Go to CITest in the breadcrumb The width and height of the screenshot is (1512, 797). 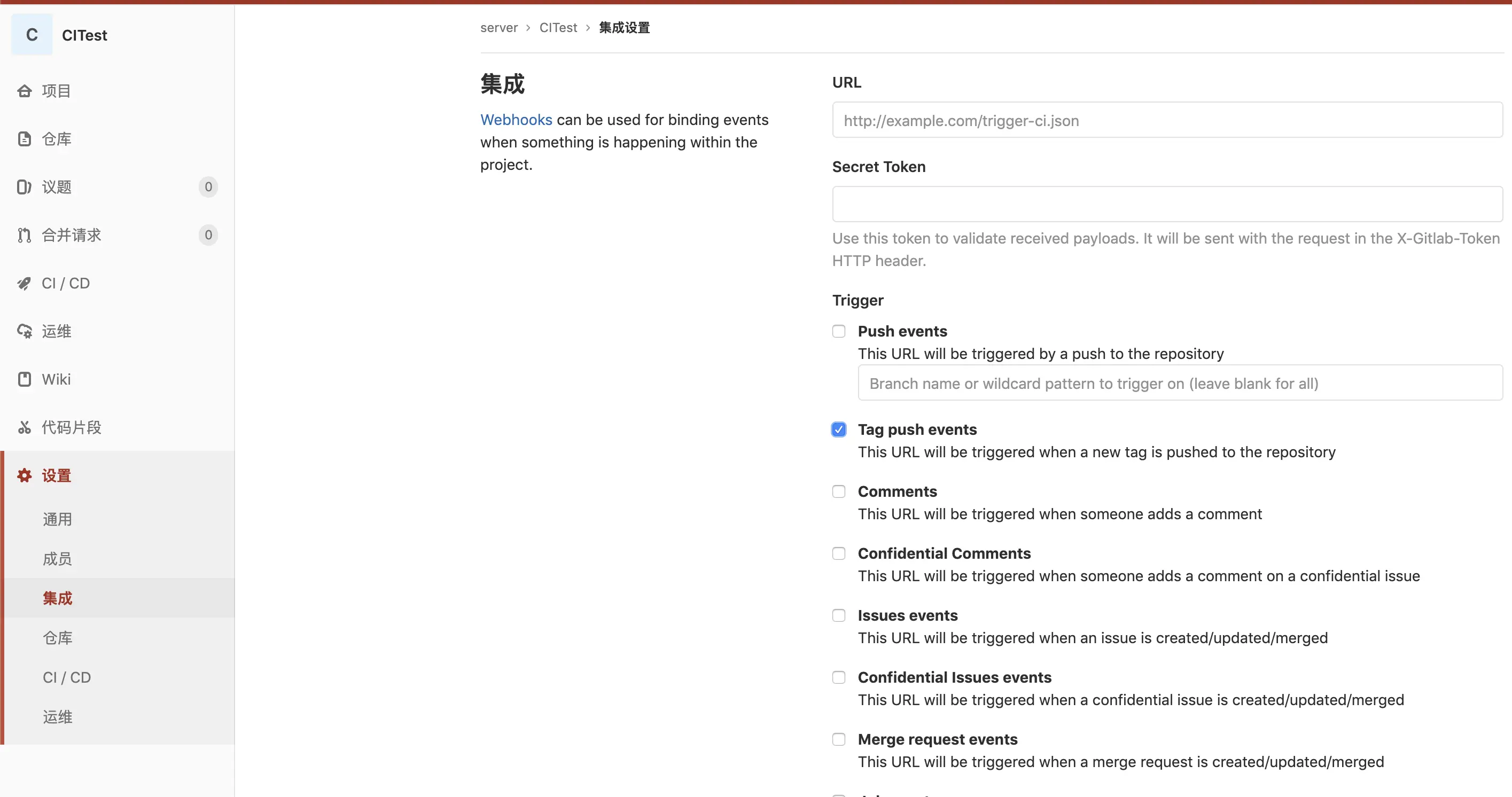[x=558, y=28]
